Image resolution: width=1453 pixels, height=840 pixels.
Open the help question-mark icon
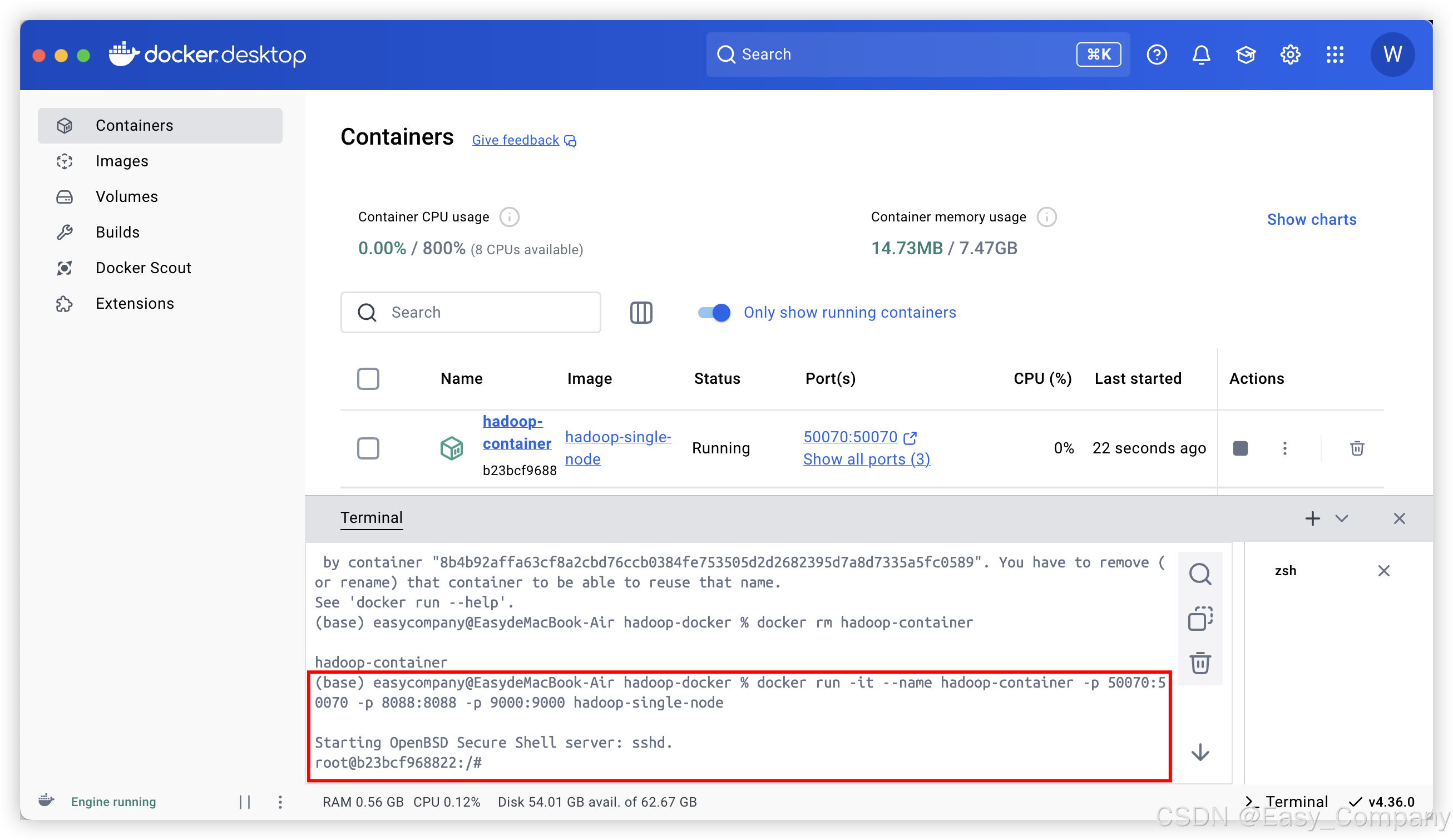(1157, 54)
